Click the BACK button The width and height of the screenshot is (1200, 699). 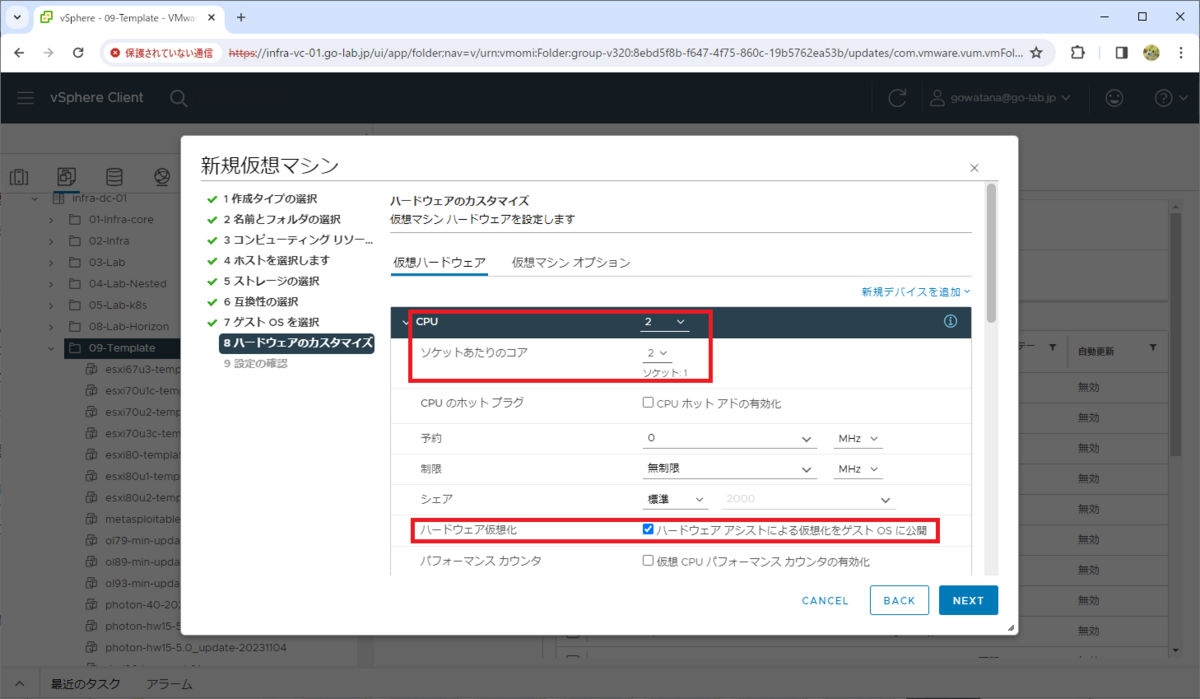[900, 600]
